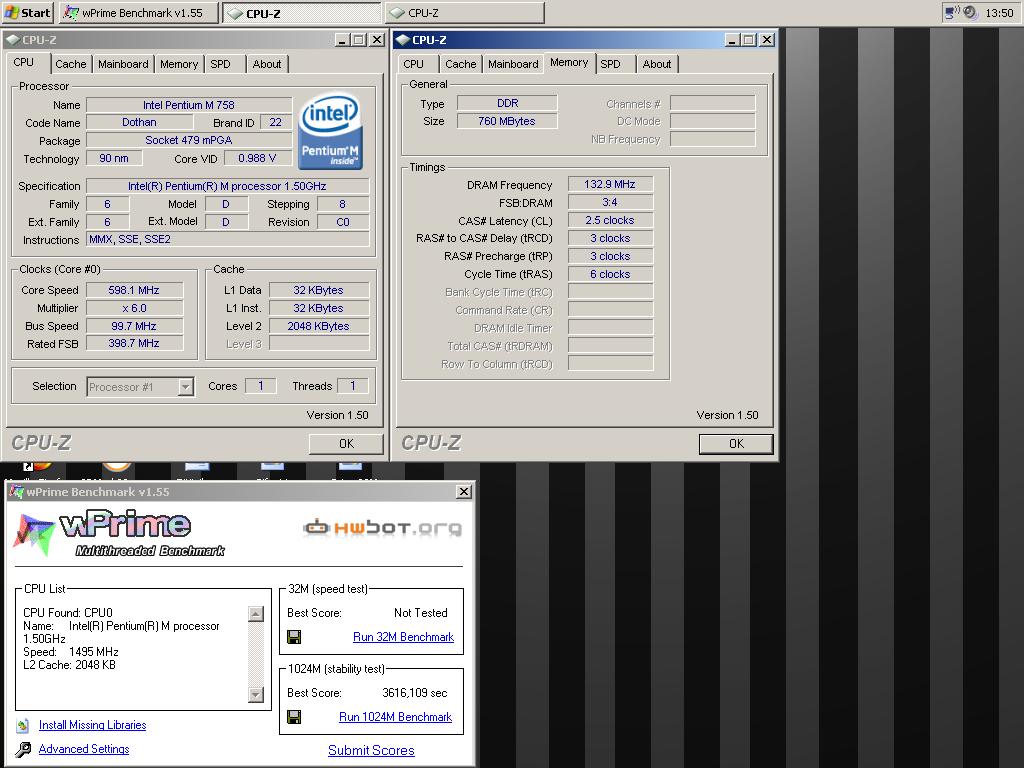Click the 1024M best score 3616,109 sec
This screenshot has width=1024, height=768.
click(415, 693)
